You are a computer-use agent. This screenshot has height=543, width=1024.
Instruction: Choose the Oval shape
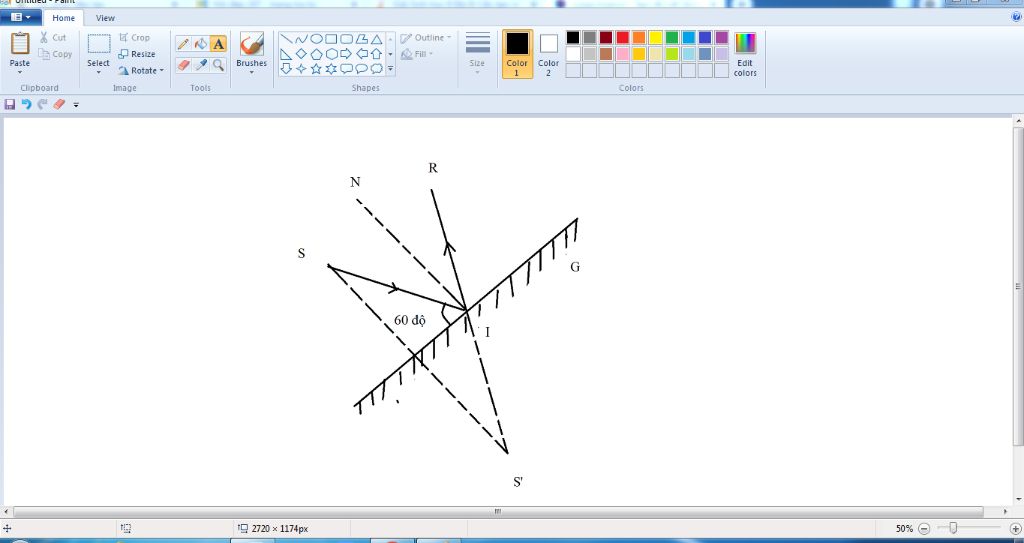pyautogui.click(x=316, y=39)
